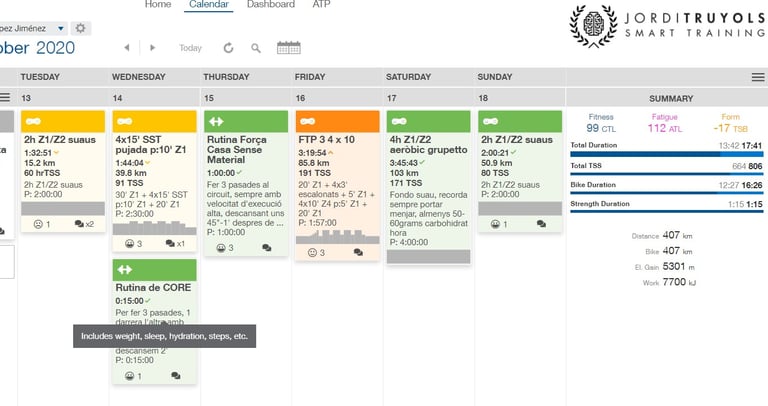Open Home page link
Viewport: 768px width, 406px height.
click(x=158, y=4)
